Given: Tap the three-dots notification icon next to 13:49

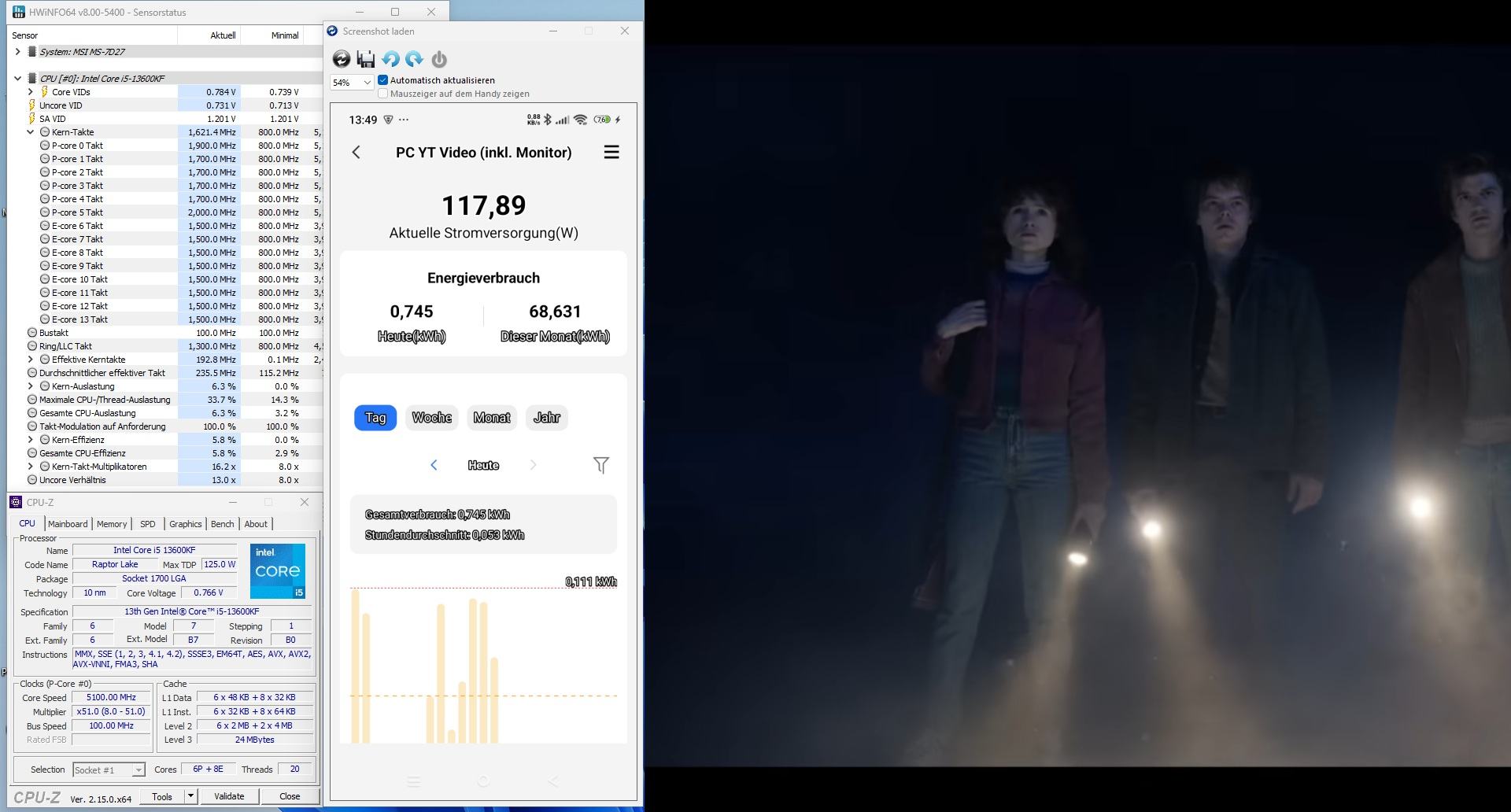Looking at the screenshot, I should click(x=404, y=120).
